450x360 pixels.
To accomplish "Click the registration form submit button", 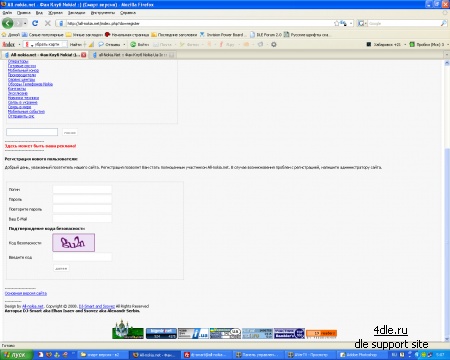I will (x=61, y=268).
